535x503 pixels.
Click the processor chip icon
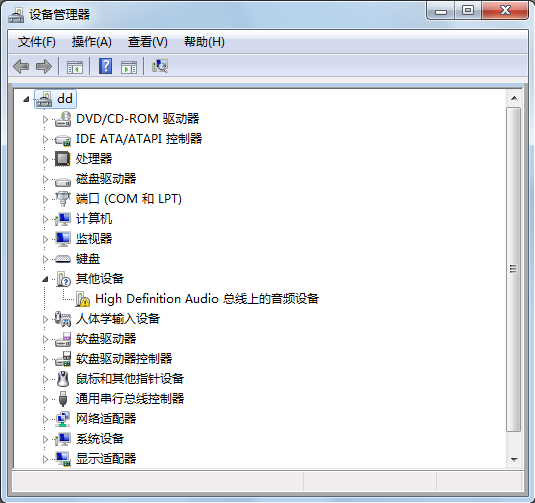tap(62, 159)
